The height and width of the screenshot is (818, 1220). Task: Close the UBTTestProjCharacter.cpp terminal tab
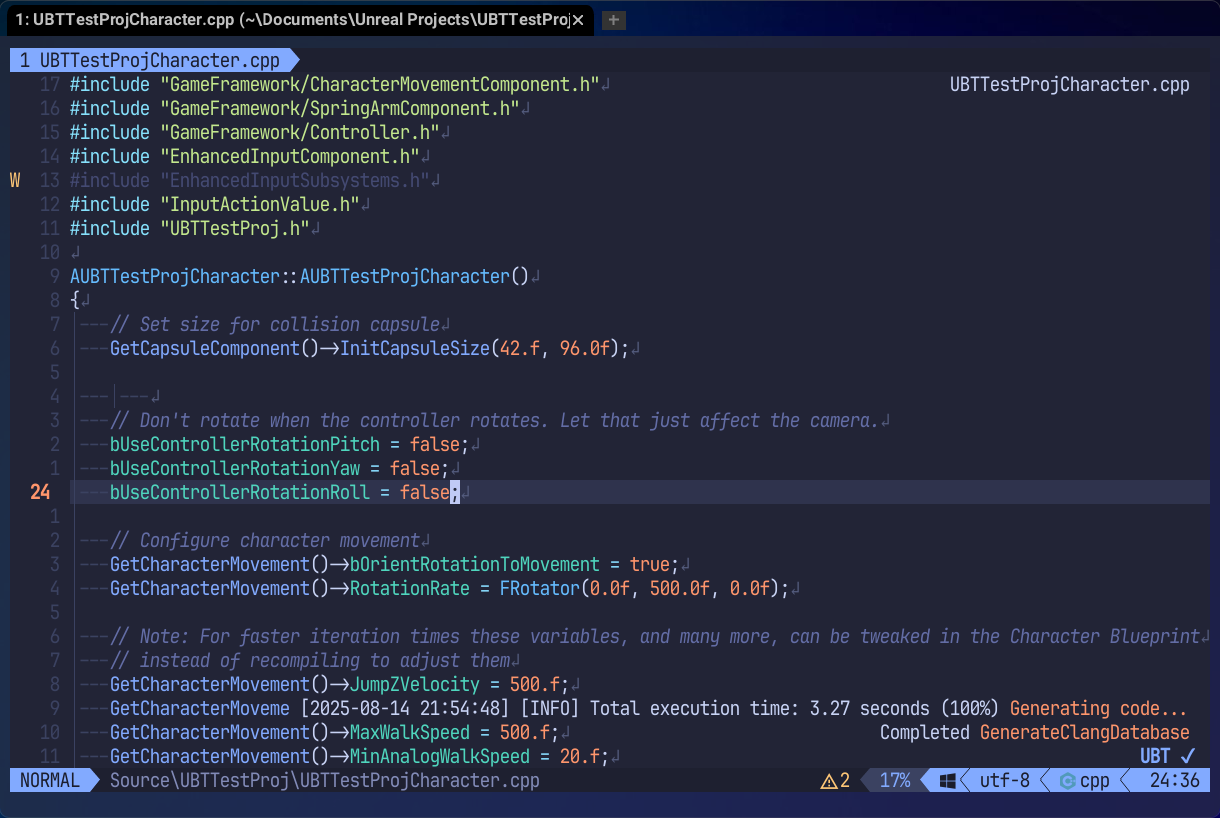(x=578, y=20)
